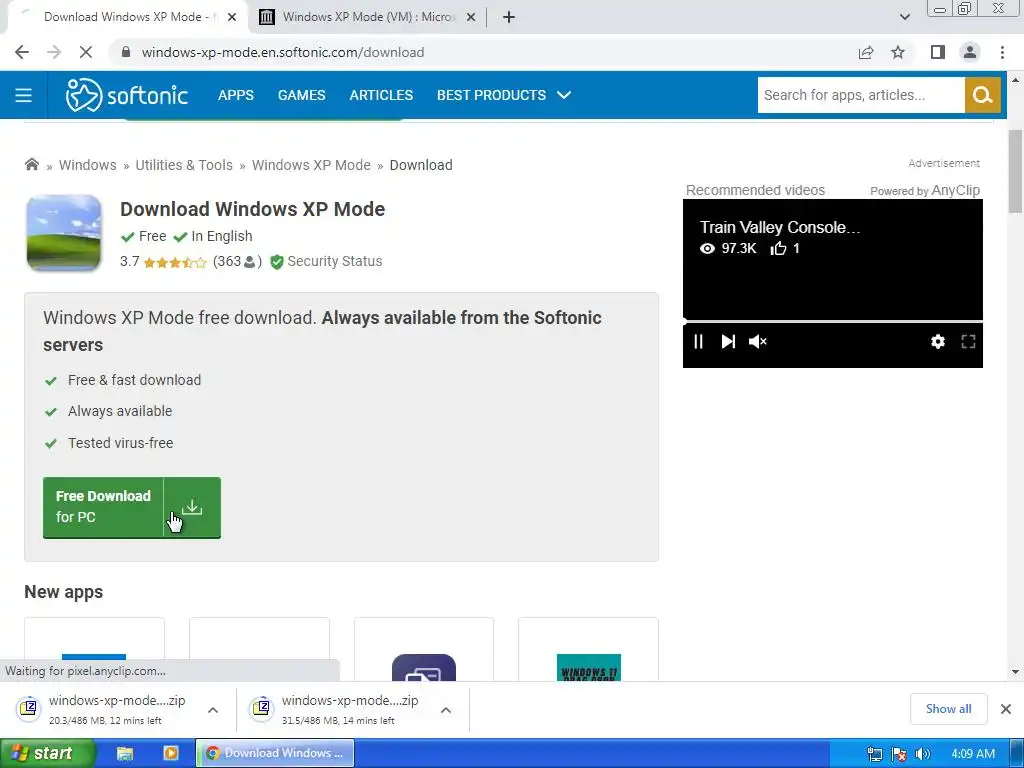Click the Softonic logo
Viewport: 1024px width, 768px height.
(127, 95)
